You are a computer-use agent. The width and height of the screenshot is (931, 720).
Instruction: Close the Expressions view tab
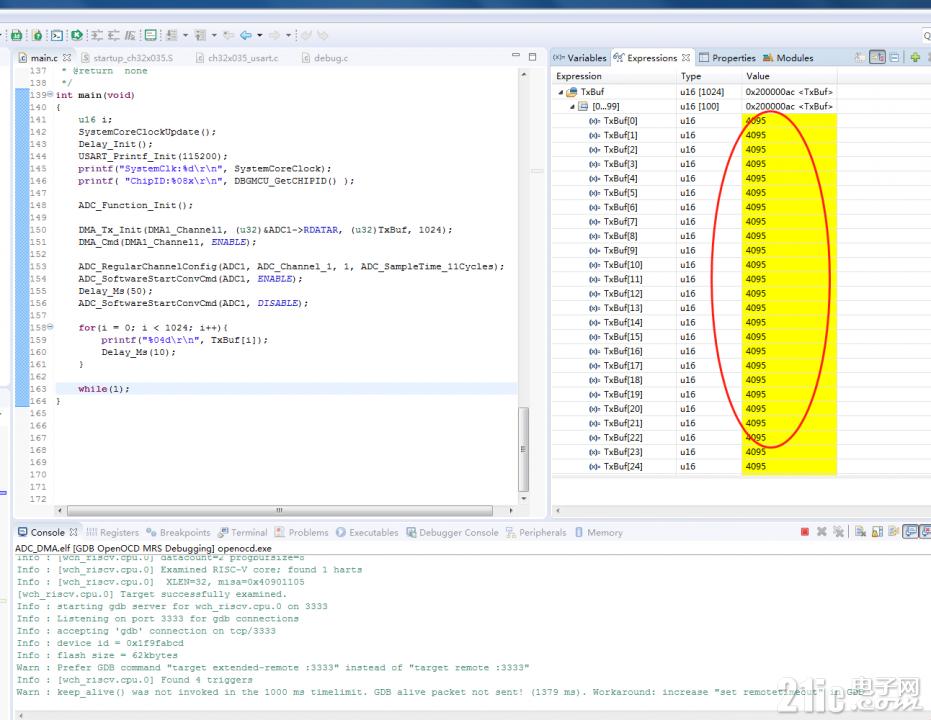coord(686,58)
